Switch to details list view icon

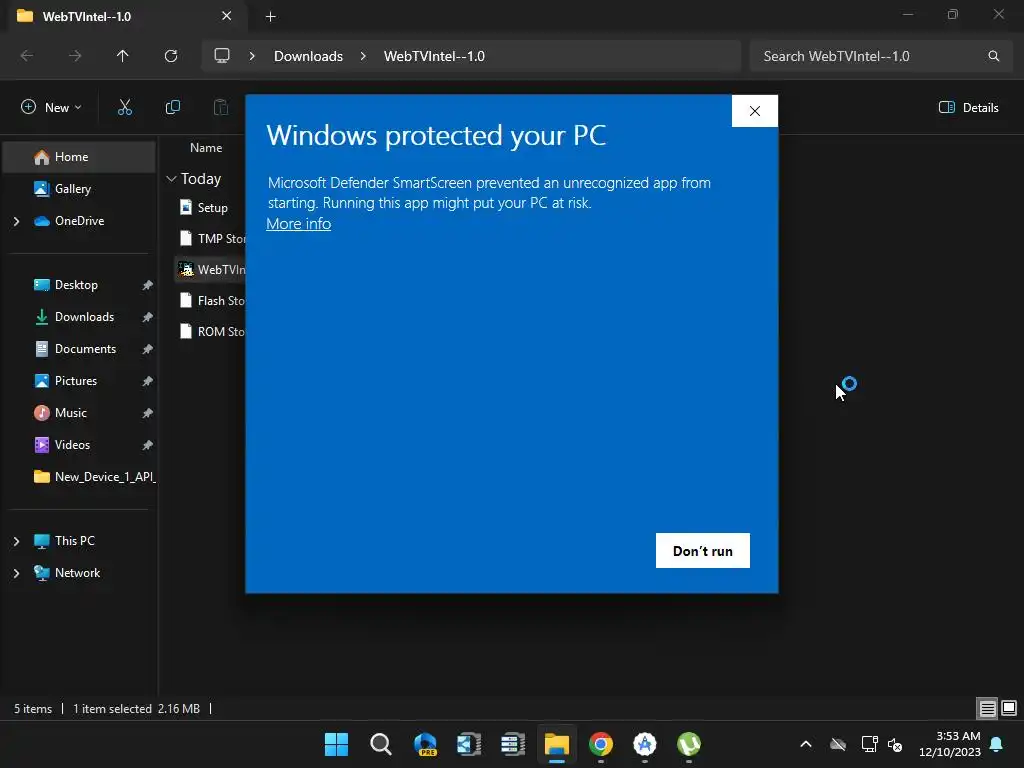[x=987, y=708]
